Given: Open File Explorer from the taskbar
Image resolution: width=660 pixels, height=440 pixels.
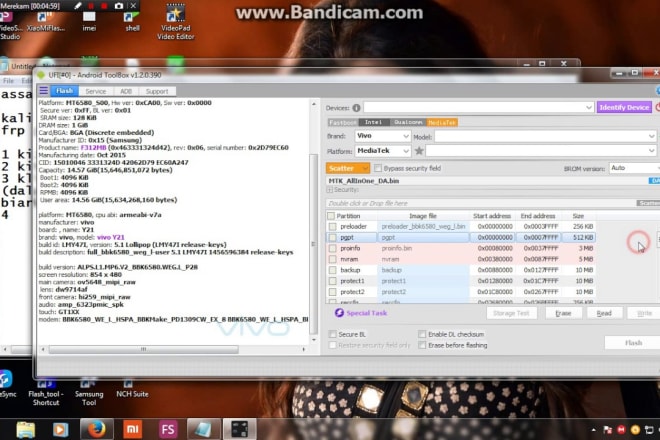Looking at the screenshot, I should 26,429.
